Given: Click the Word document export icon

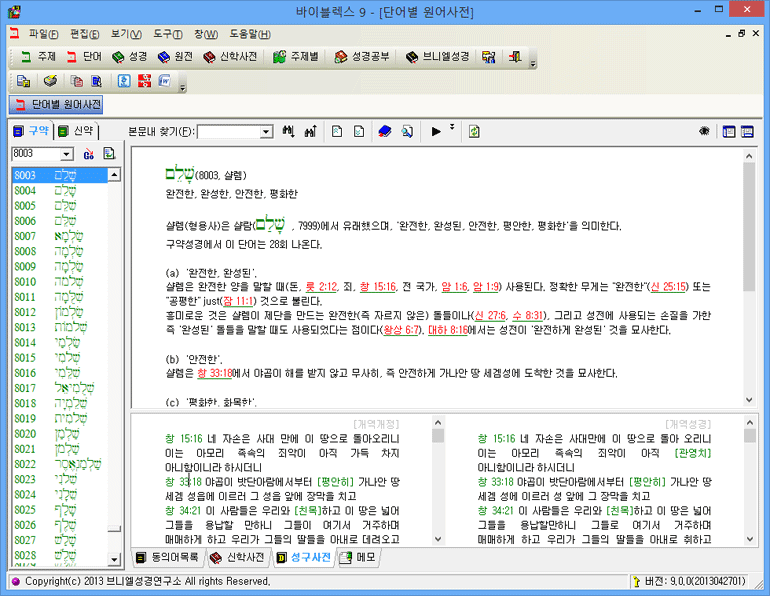Looking at the screenshot, I should tap(165, 81).
